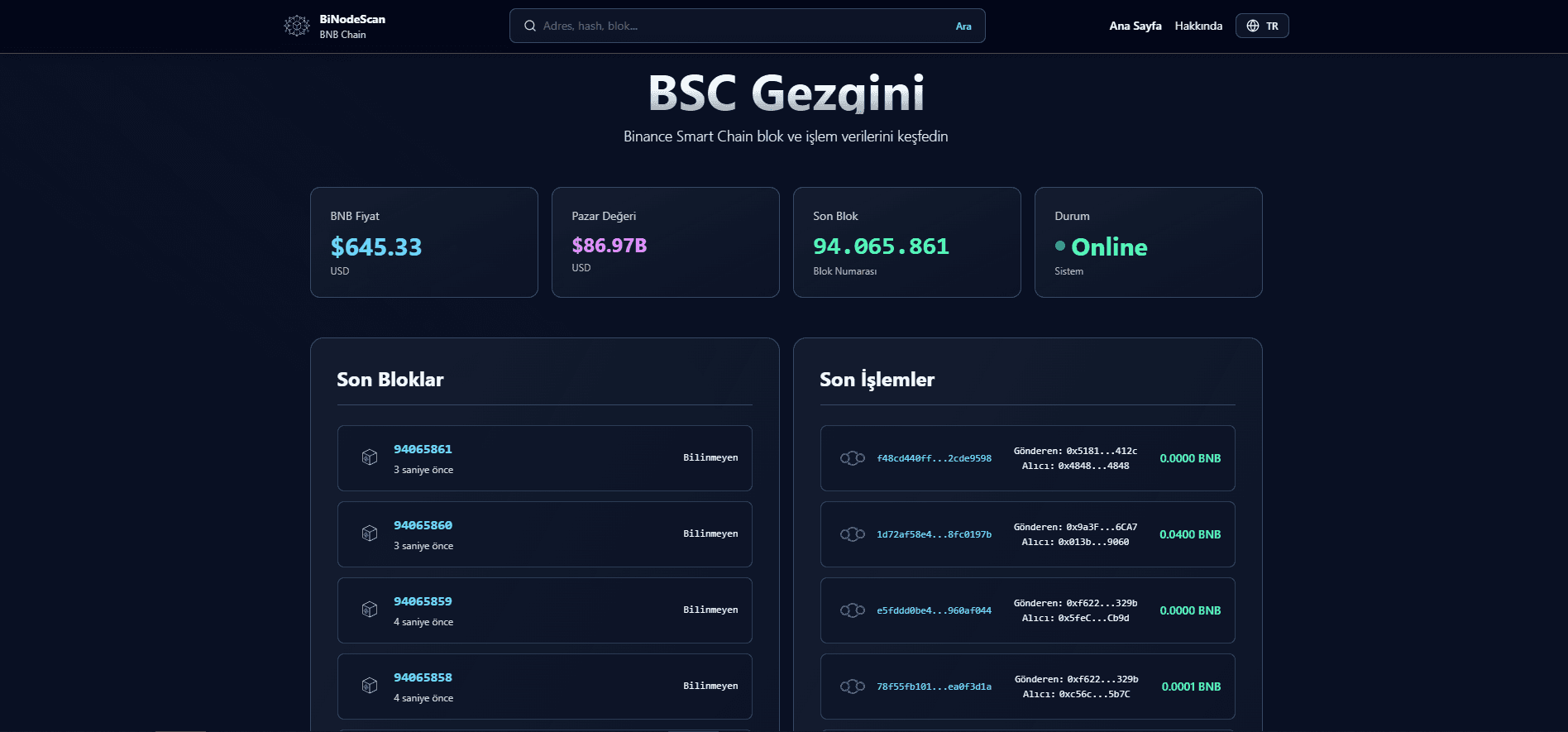Open block 94065858
1568x732 pixels.
[x=423, y=677]
